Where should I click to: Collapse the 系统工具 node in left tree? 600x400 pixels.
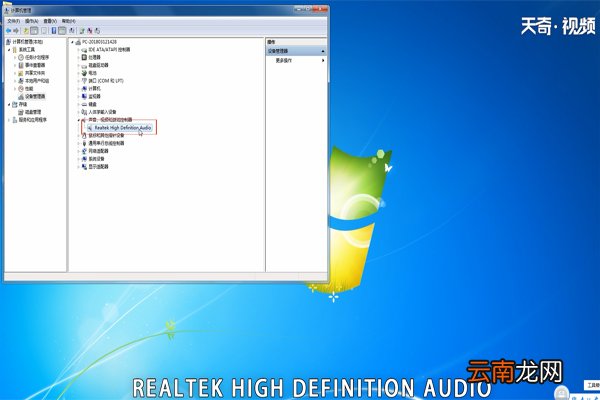9,50
